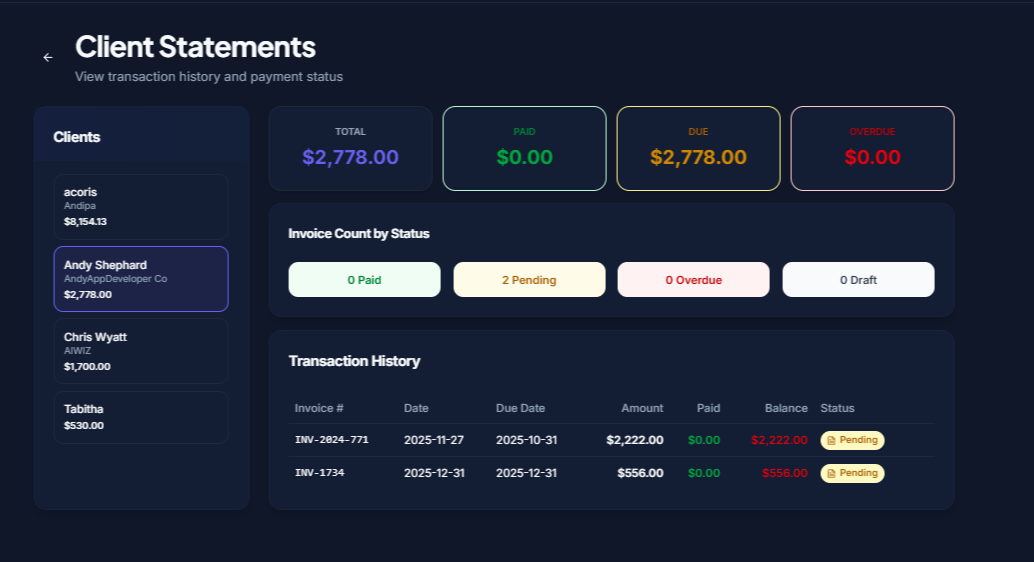This screenshot has width=1034, height=562.
Task: Select the Overdue summary card
Action: pos(872,148)
